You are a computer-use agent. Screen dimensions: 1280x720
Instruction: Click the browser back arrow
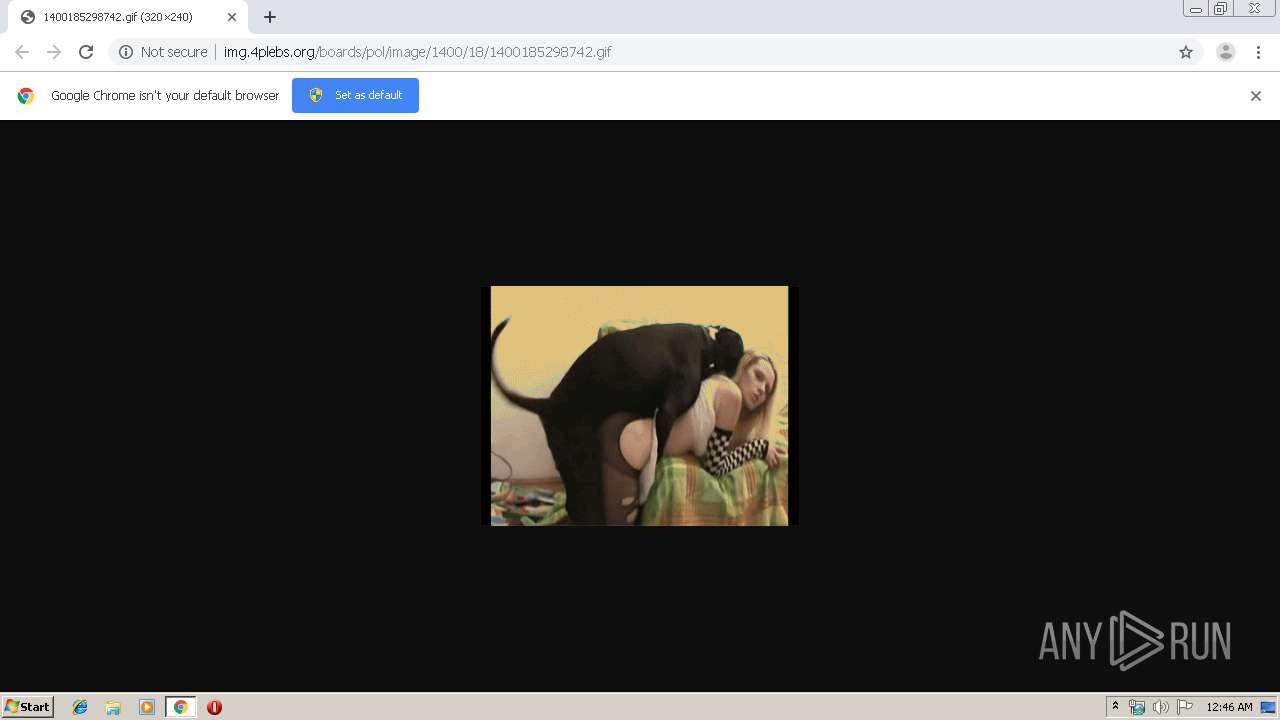pos(22,52)
